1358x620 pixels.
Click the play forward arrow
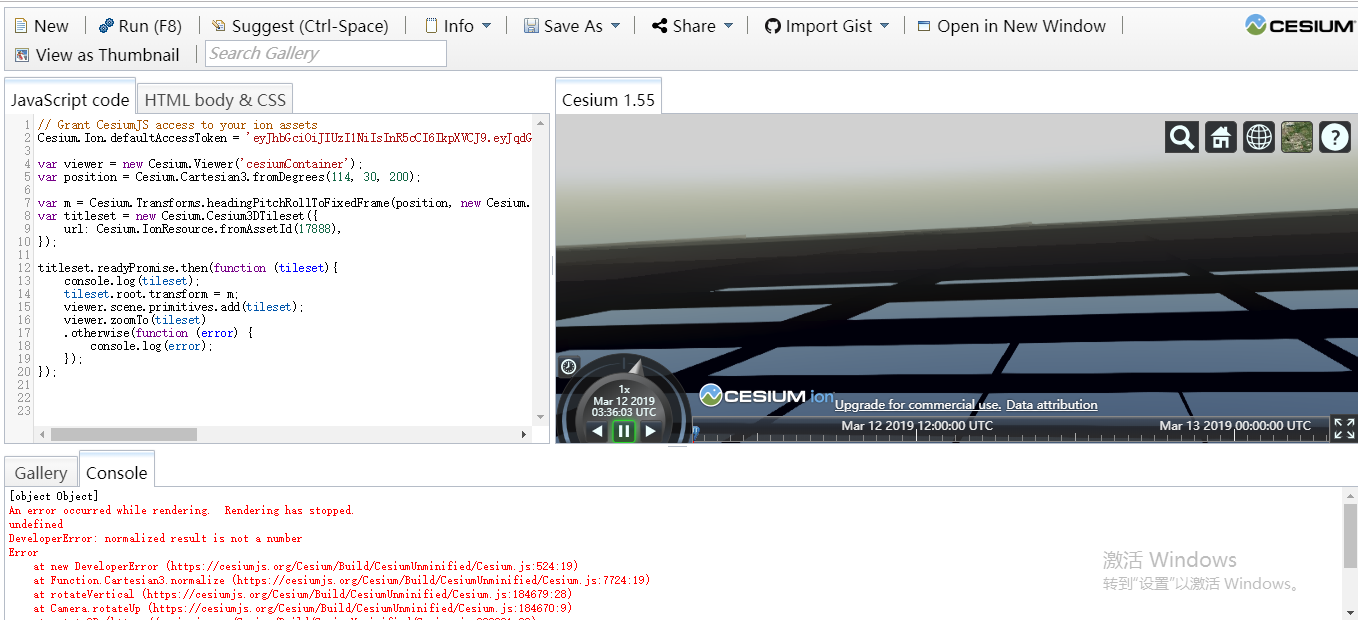[650, 431]
